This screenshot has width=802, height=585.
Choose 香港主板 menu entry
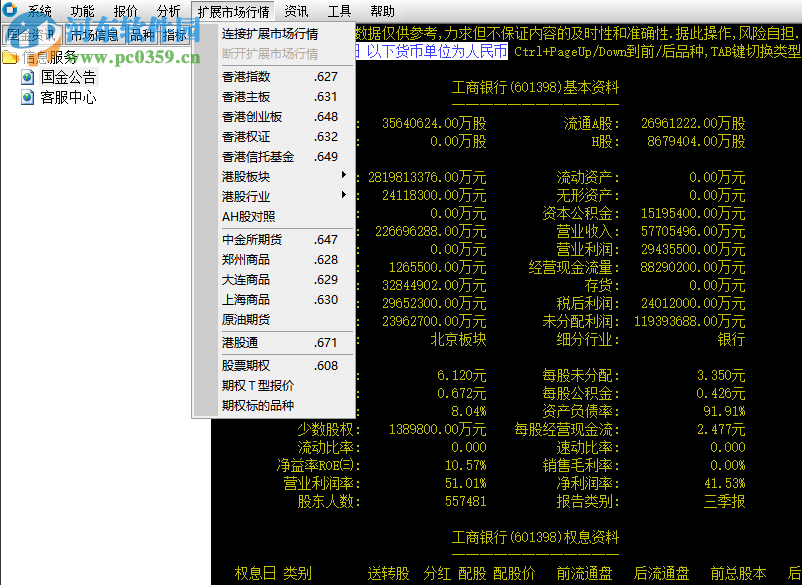(274, 97)
